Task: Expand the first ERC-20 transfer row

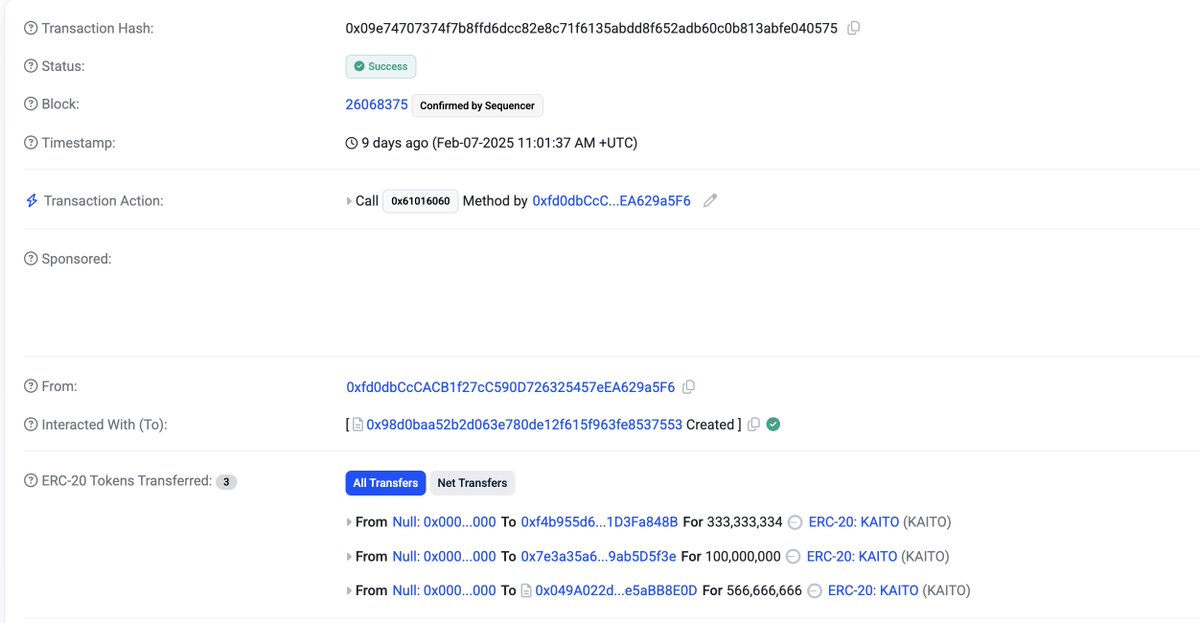Action: click(349, 521)
